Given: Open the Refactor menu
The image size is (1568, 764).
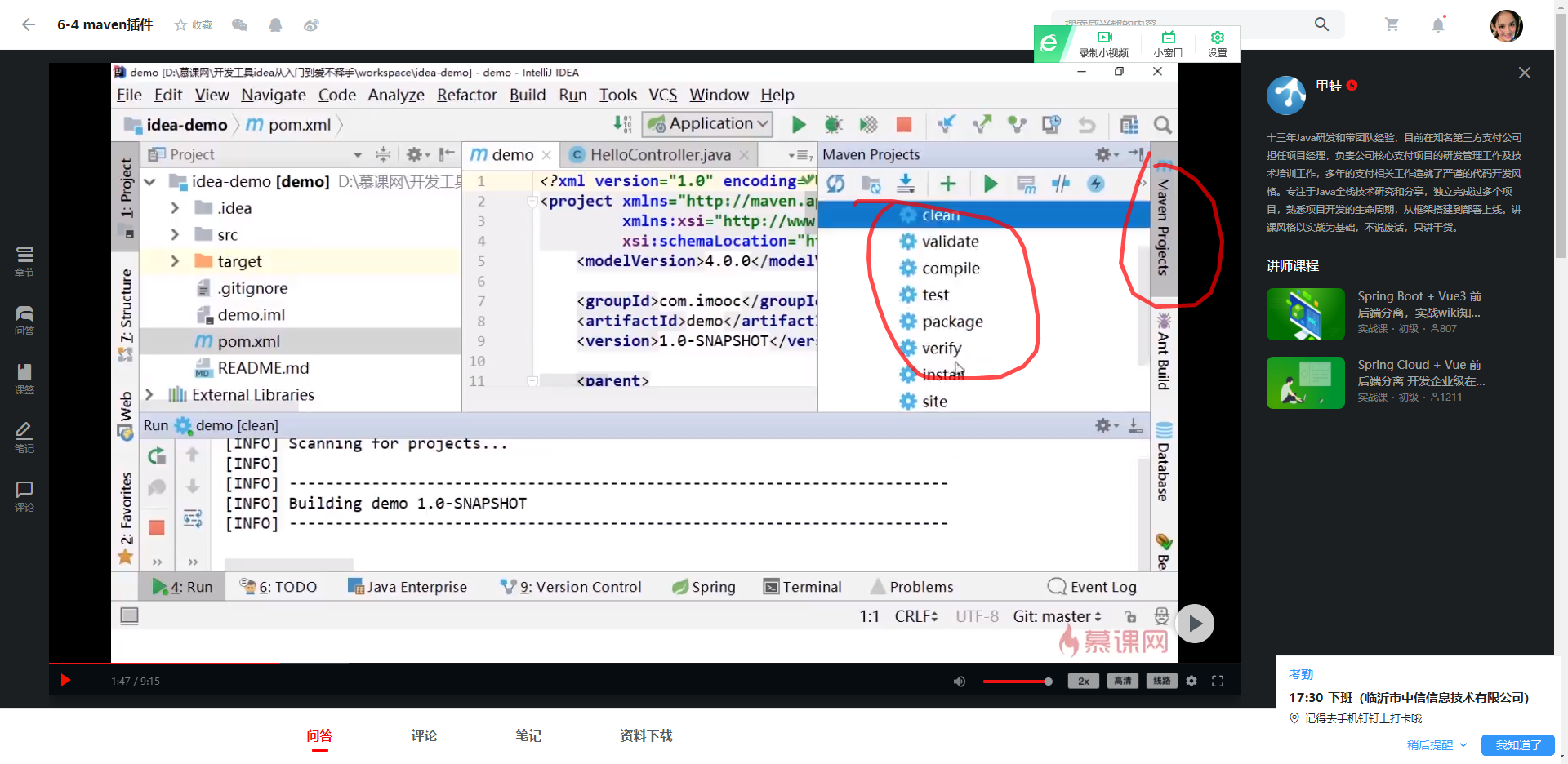Looking at the screenshot, I should point(466,95).
